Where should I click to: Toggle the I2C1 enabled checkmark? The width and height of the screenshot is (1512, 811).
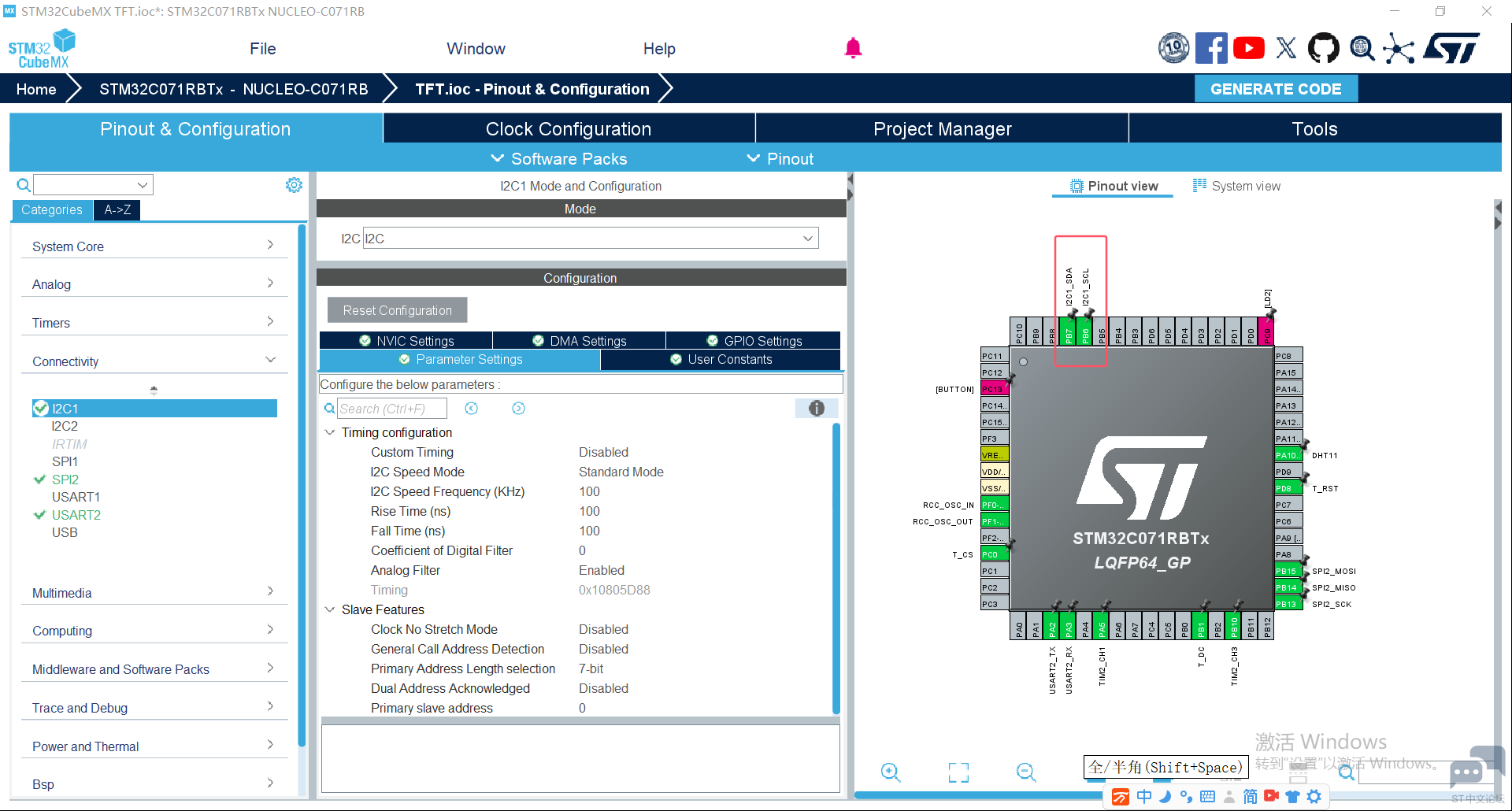point(41,408)
